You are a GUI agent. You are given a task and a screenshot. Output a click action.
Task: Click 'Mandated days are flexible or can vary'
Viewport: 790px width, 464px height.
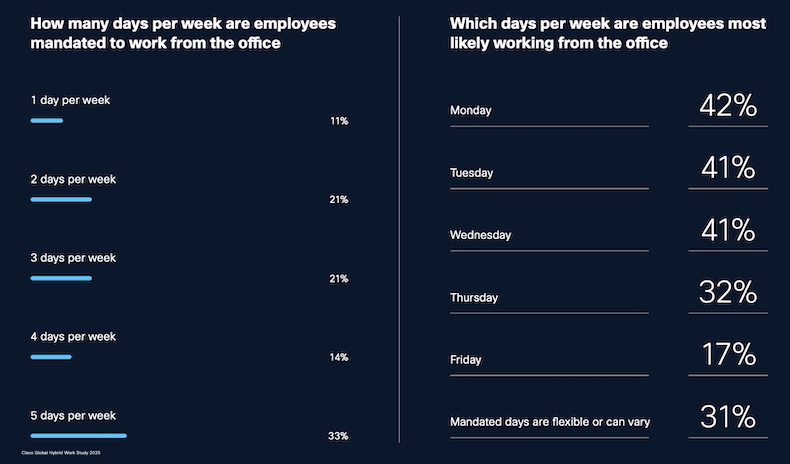(550, 422)
